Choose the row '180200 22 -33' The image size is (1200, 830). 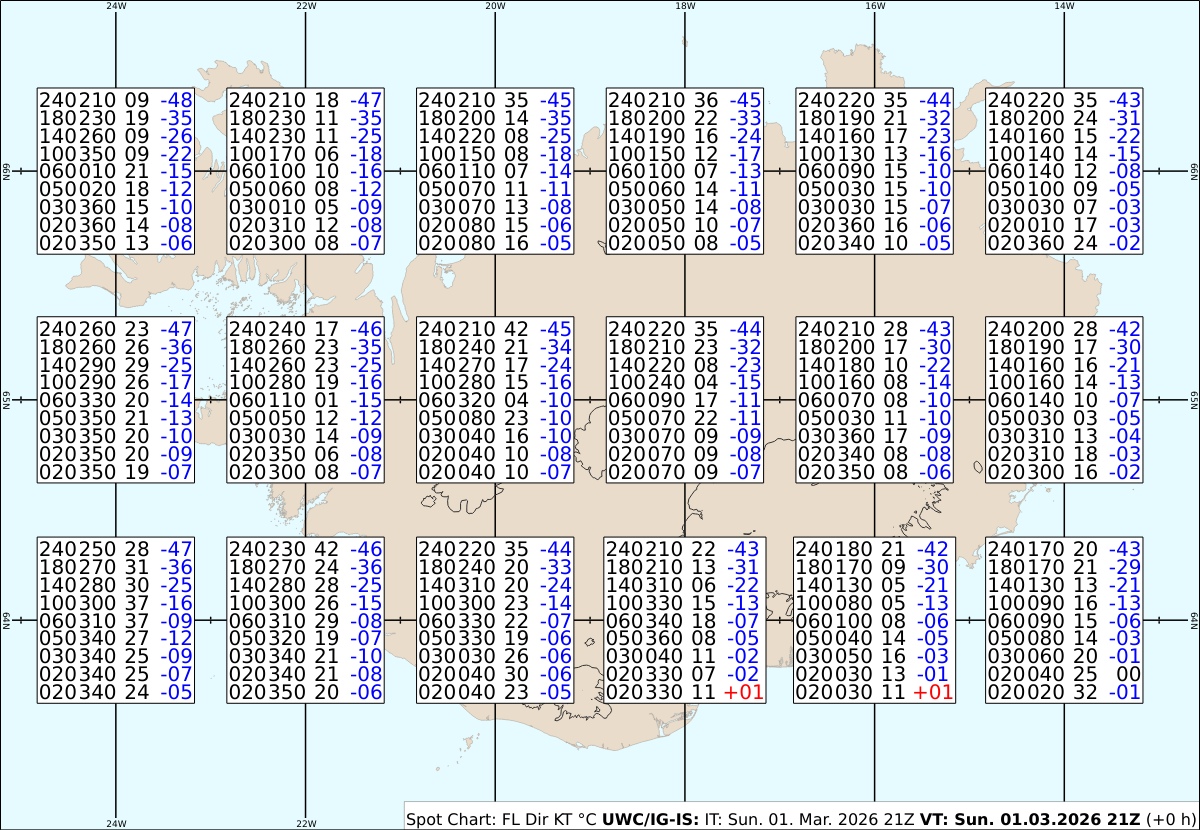coord(685,118)
